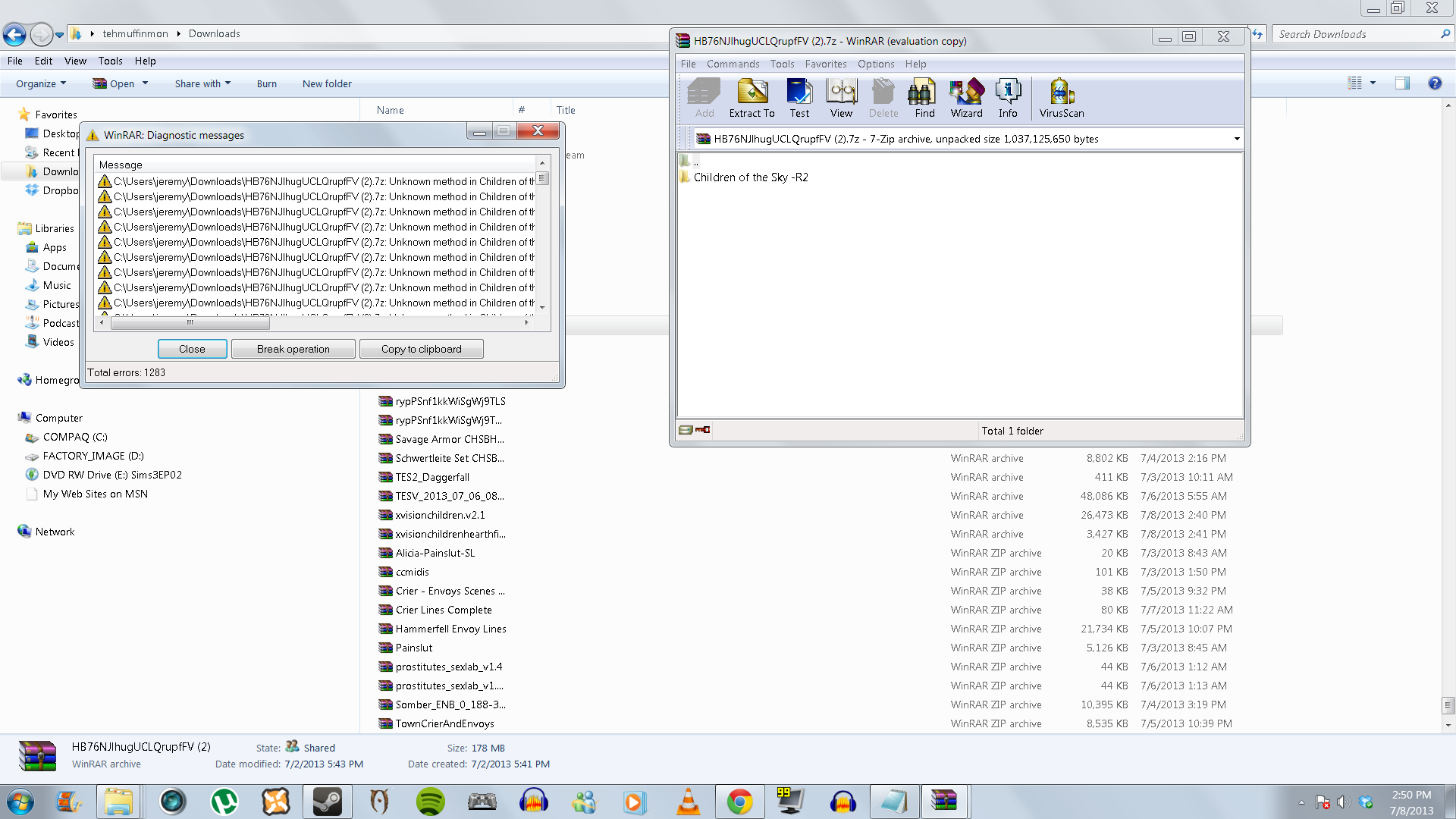Click the Back navigation button in Explorer
Screen dimensions: 1456x819
click(14, 34)
